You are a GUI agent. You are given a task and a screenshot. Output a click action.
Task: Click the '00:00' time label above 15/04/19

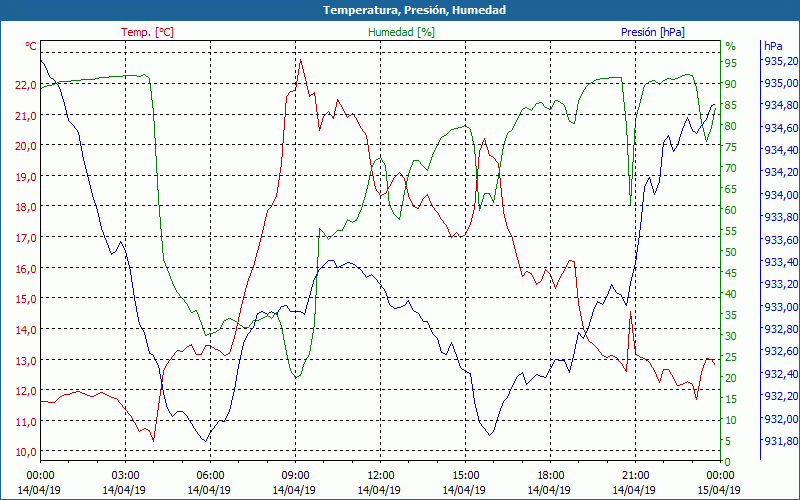point(720,476)
